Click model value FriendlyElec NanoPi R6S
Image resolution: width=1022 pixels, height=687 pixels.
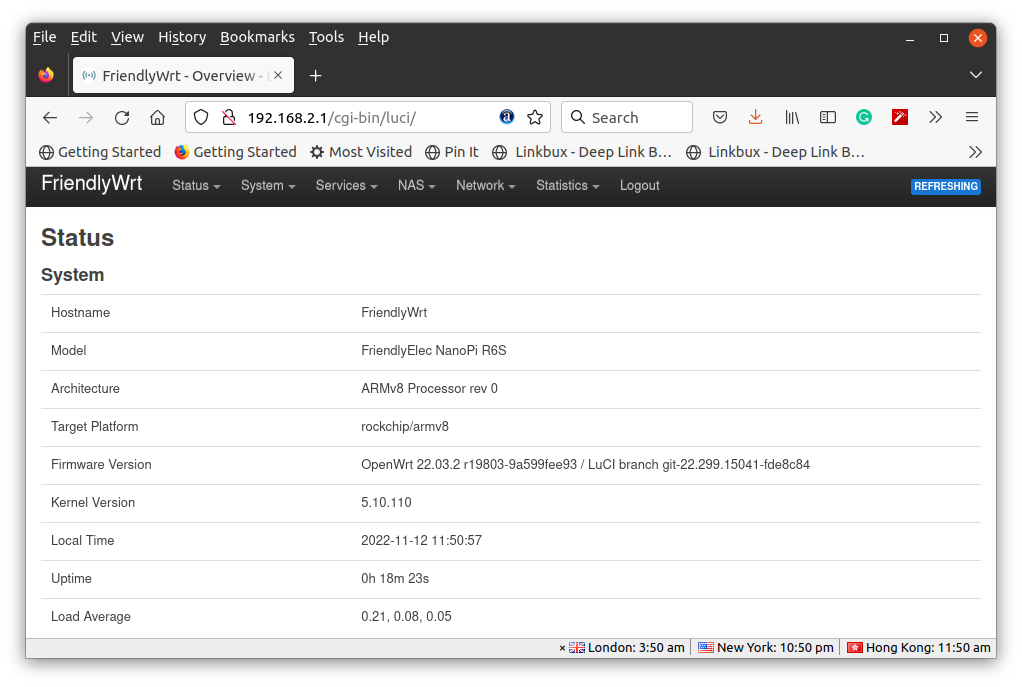point(434,351)
